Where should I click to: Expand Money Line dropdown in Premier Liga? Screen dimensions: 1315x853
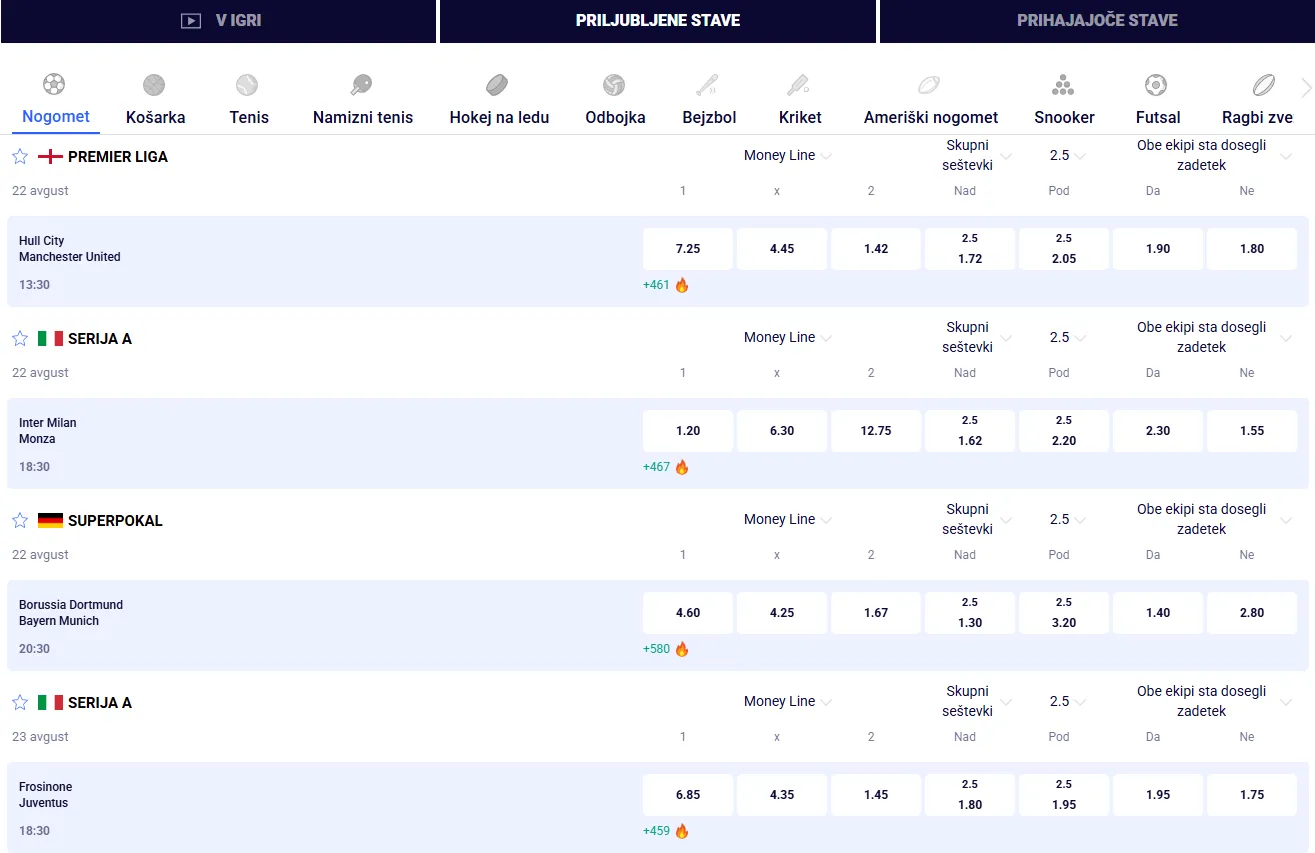coord(788,155)
